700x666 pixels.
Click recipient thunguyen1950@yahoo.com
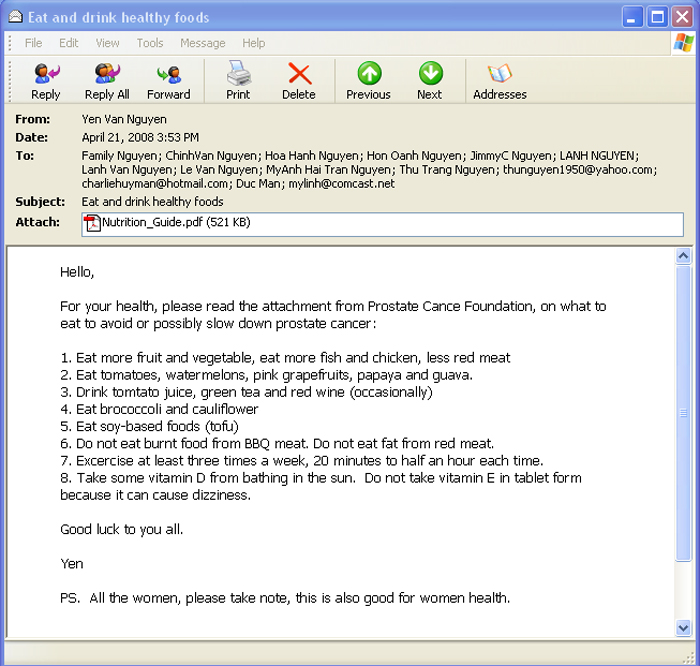578,170
